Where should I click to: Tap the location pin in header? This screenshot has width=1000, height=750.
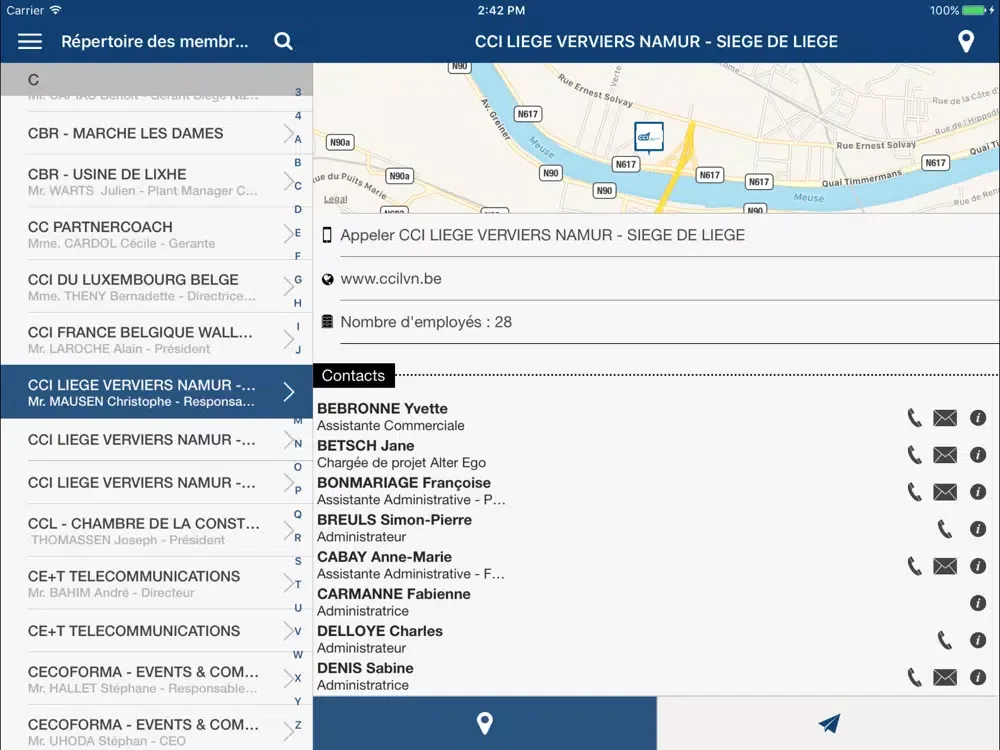tap(966, 41)
